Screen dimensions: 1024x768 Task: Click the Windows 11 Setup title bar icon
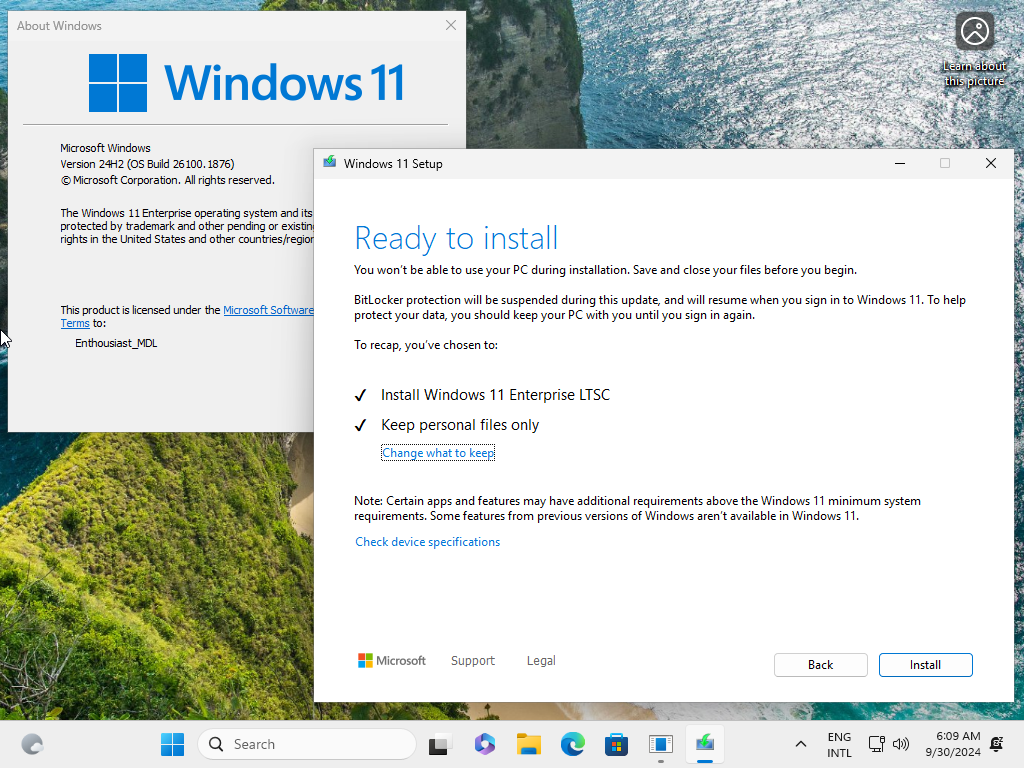[x=330, y=163]
